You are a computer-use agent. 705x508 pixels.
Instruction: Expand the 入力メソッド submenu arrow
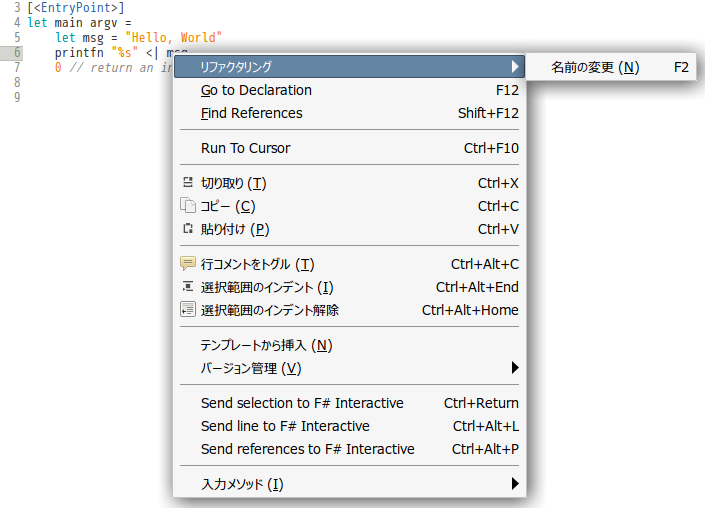(x=515, y=484)
